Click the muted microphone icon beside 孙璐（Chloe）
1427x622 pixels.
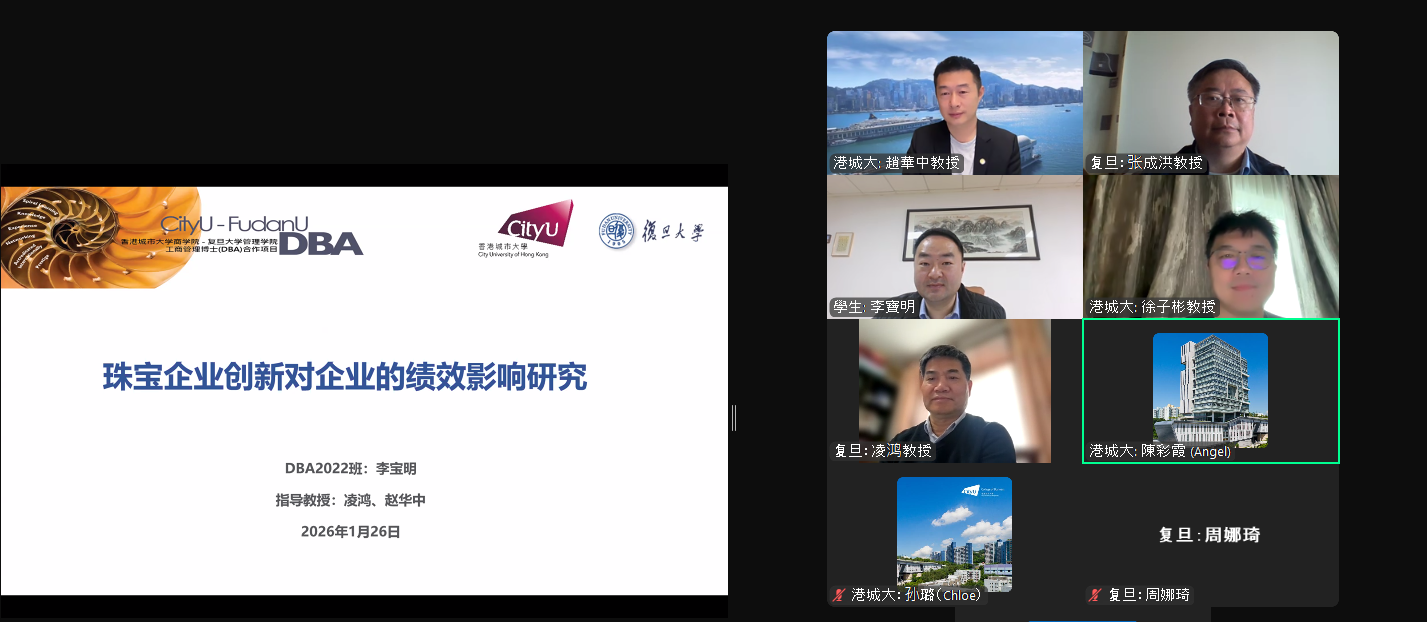coord(837,594)
